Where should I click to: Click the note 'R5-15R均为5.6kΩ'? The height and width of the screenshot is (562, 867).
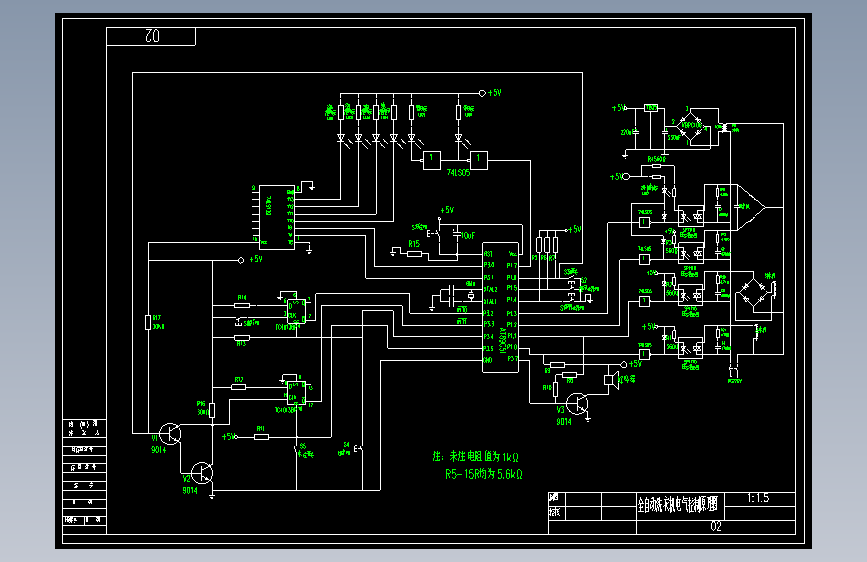(484, 474)
